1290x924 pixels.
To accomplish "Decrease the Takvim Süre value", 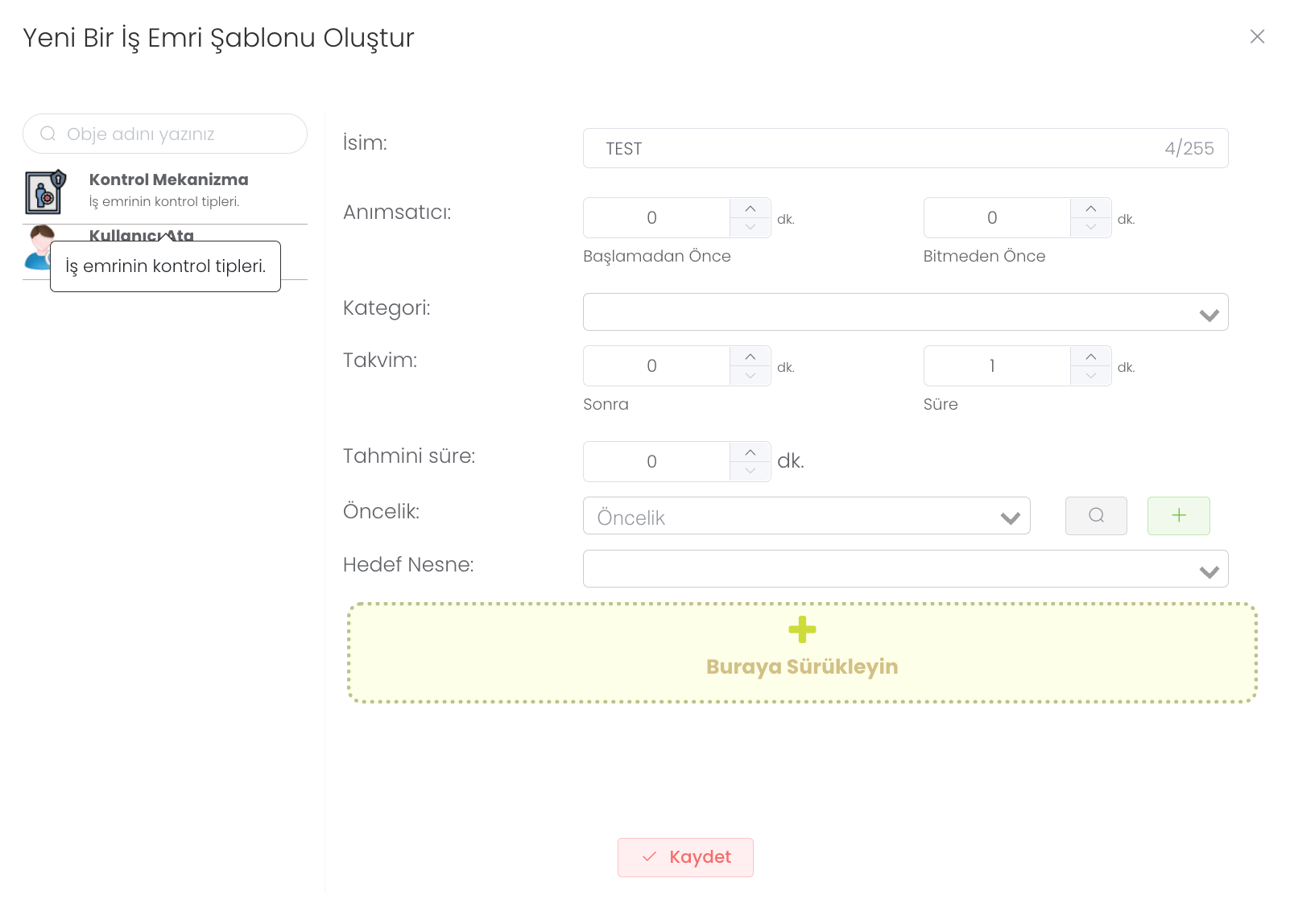I will [1090, 376].
